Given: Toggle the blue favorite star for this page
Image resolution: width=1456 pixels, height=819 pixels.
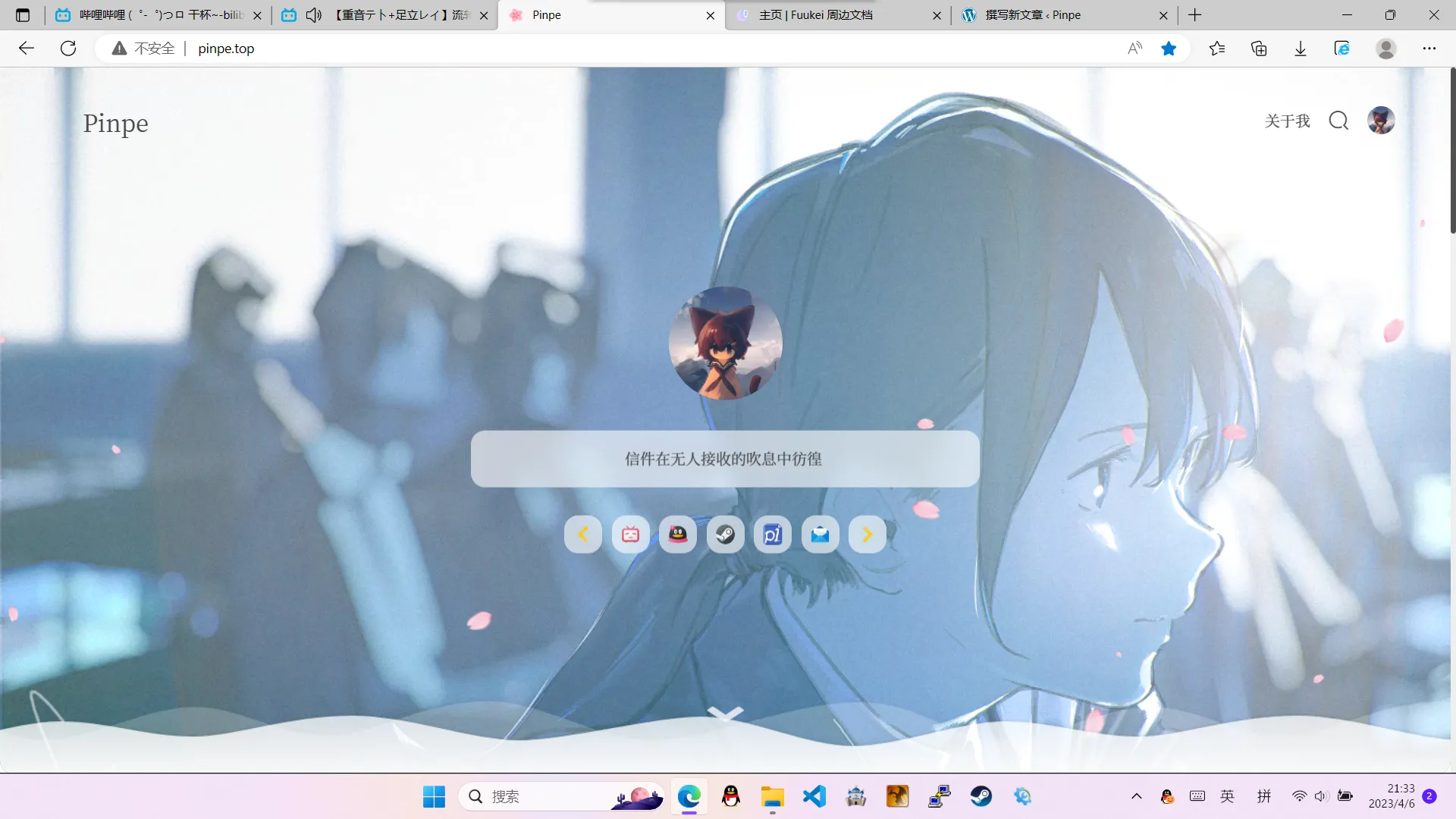Looking at the screenshot, I should [1169, 49].
